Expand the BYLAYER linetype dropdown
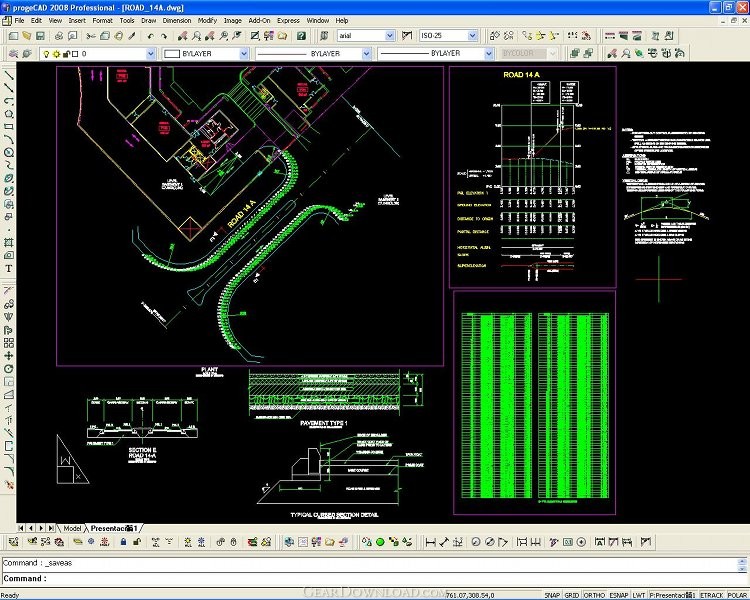This screenshot has width=750, height=600. (366, 54)
